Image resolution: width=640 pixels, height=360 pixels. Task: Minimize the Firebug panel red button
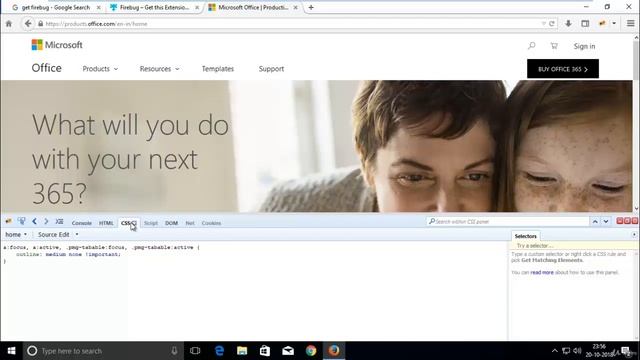(x=620, y=221)
